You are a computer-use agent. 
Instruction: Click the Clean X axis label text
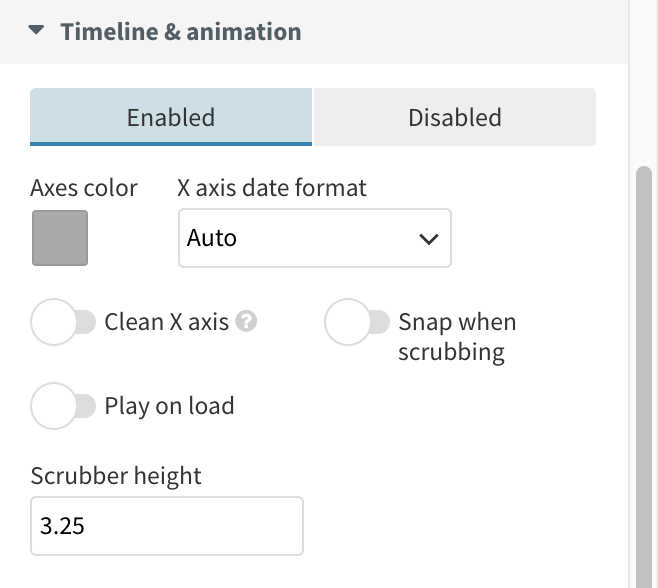[167, 322]
